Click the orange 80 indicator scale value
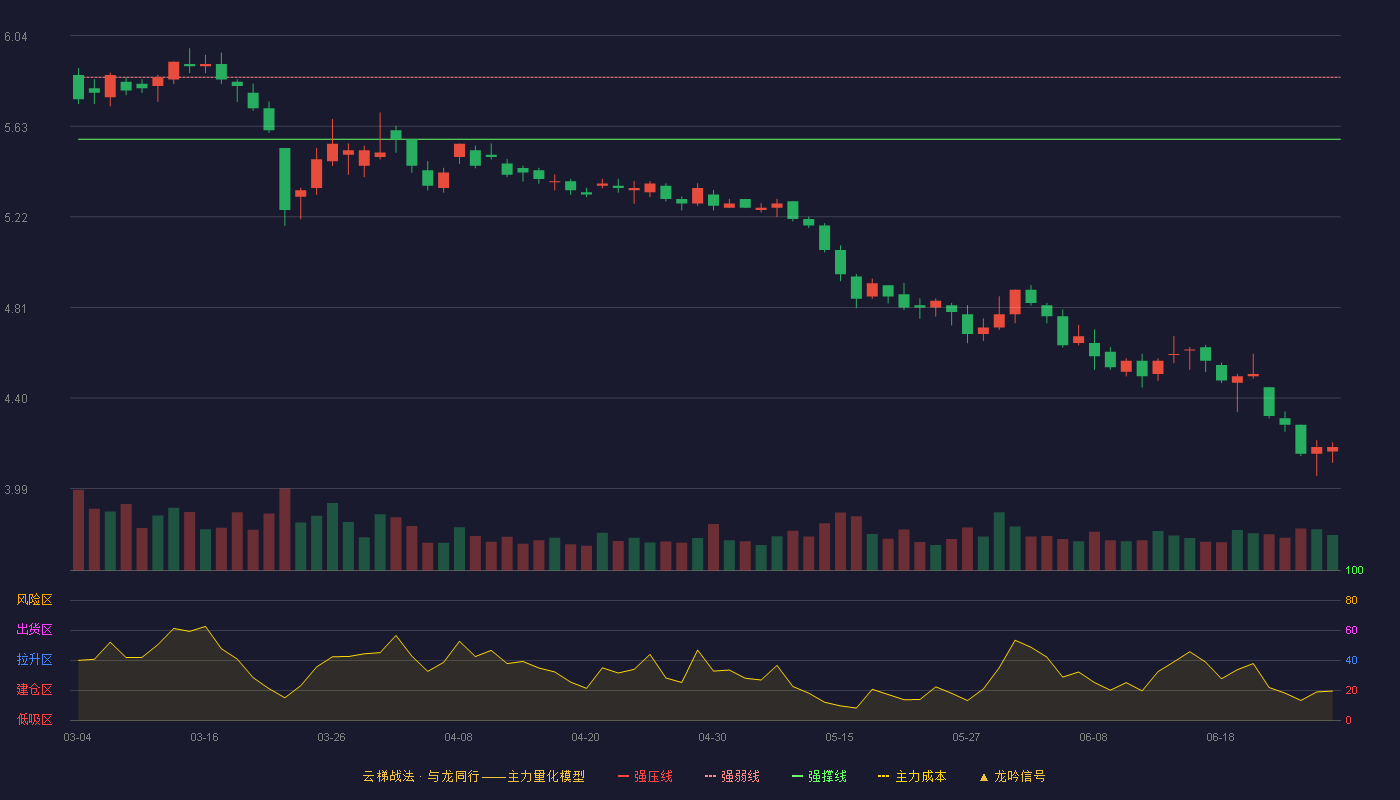Image resolution: width=1400 pixels, height=800 pixels. click(x=1352, y=601)
